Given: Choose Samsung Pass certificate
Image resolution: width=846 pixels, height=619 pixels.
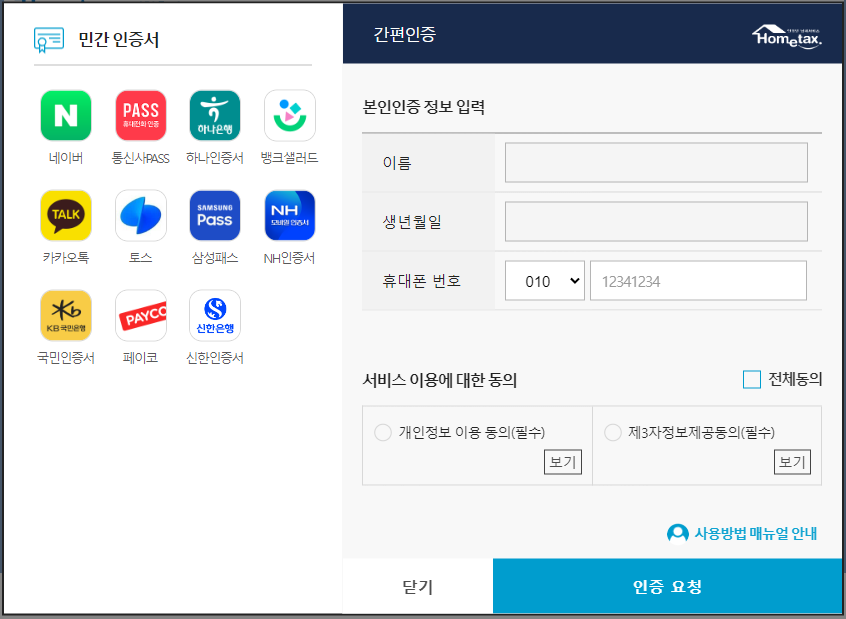Looking at the screenshot, I should click(216, 214).
